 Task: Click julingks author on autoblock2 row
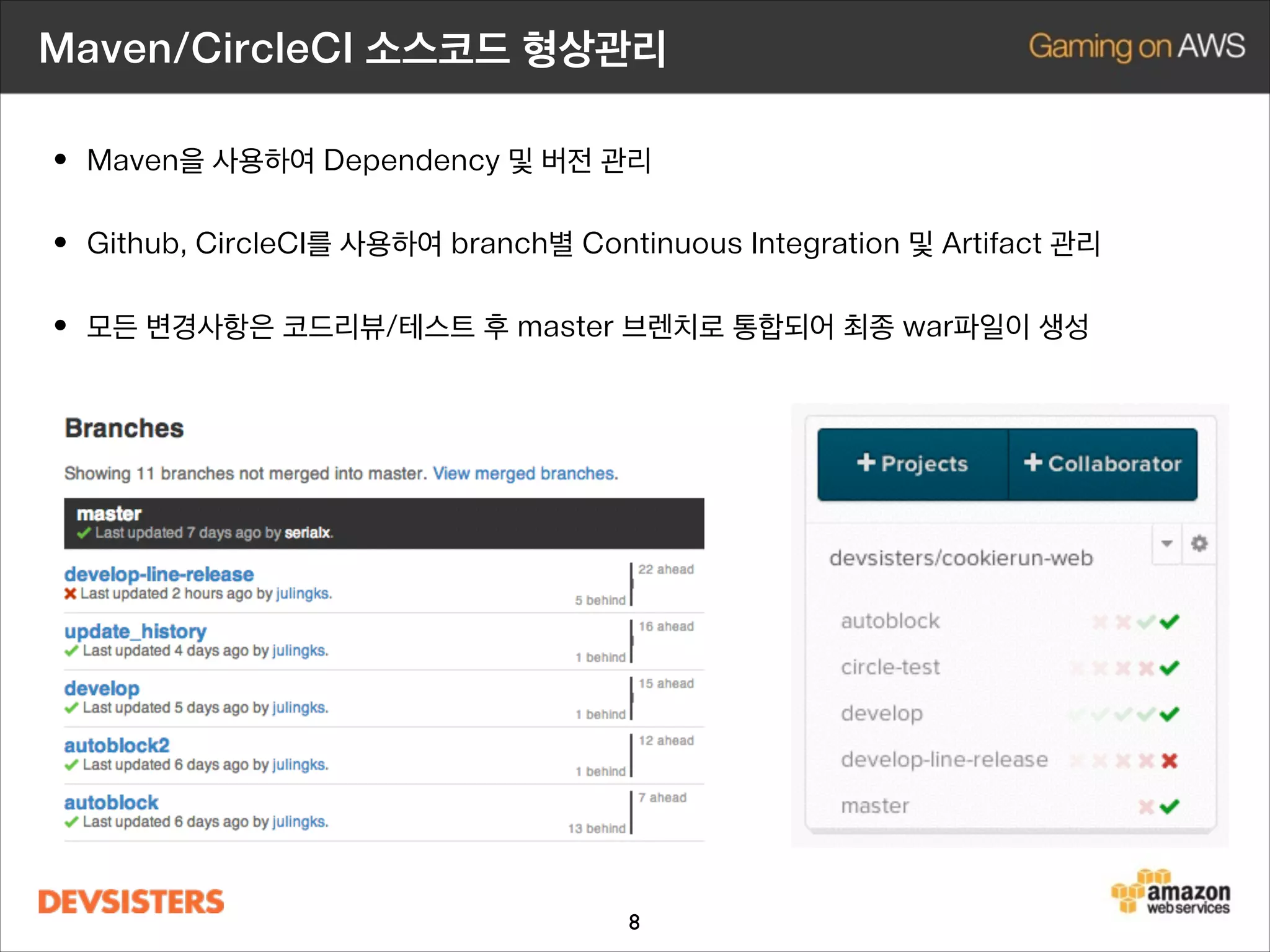[299, 765]
